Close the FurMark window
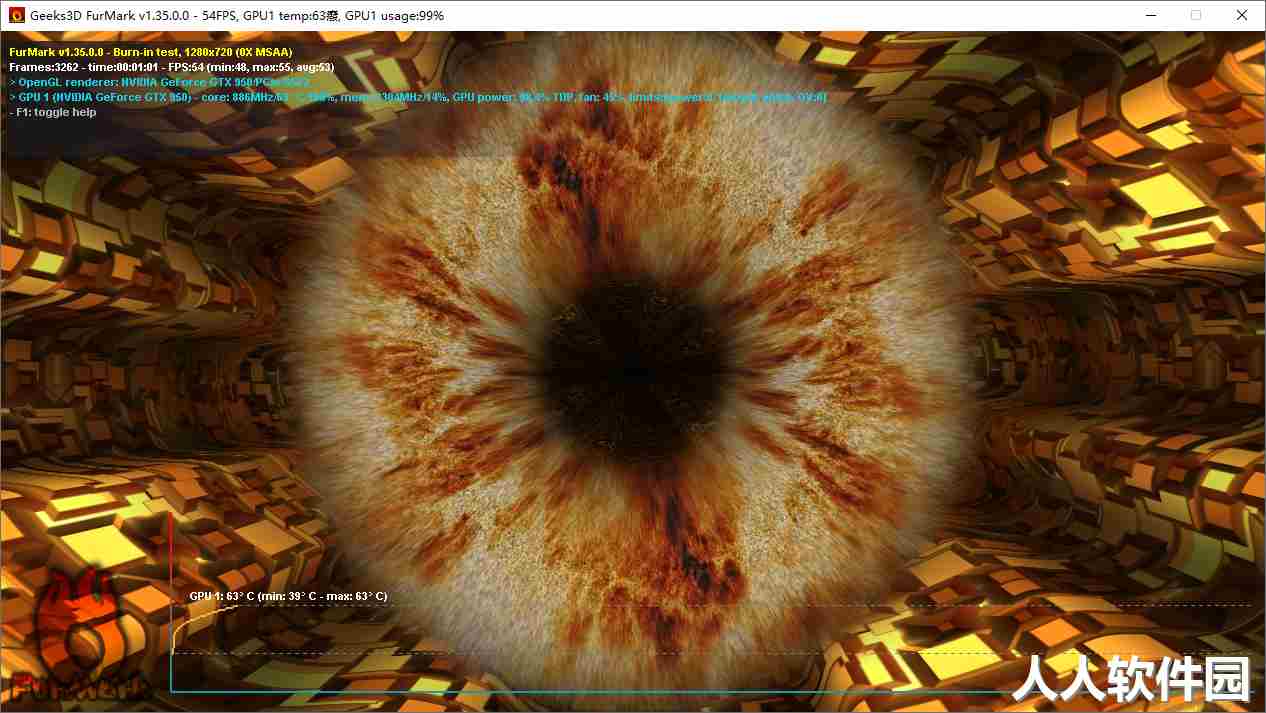This screenshot has width=1266, height=713. pos(1242,15)
